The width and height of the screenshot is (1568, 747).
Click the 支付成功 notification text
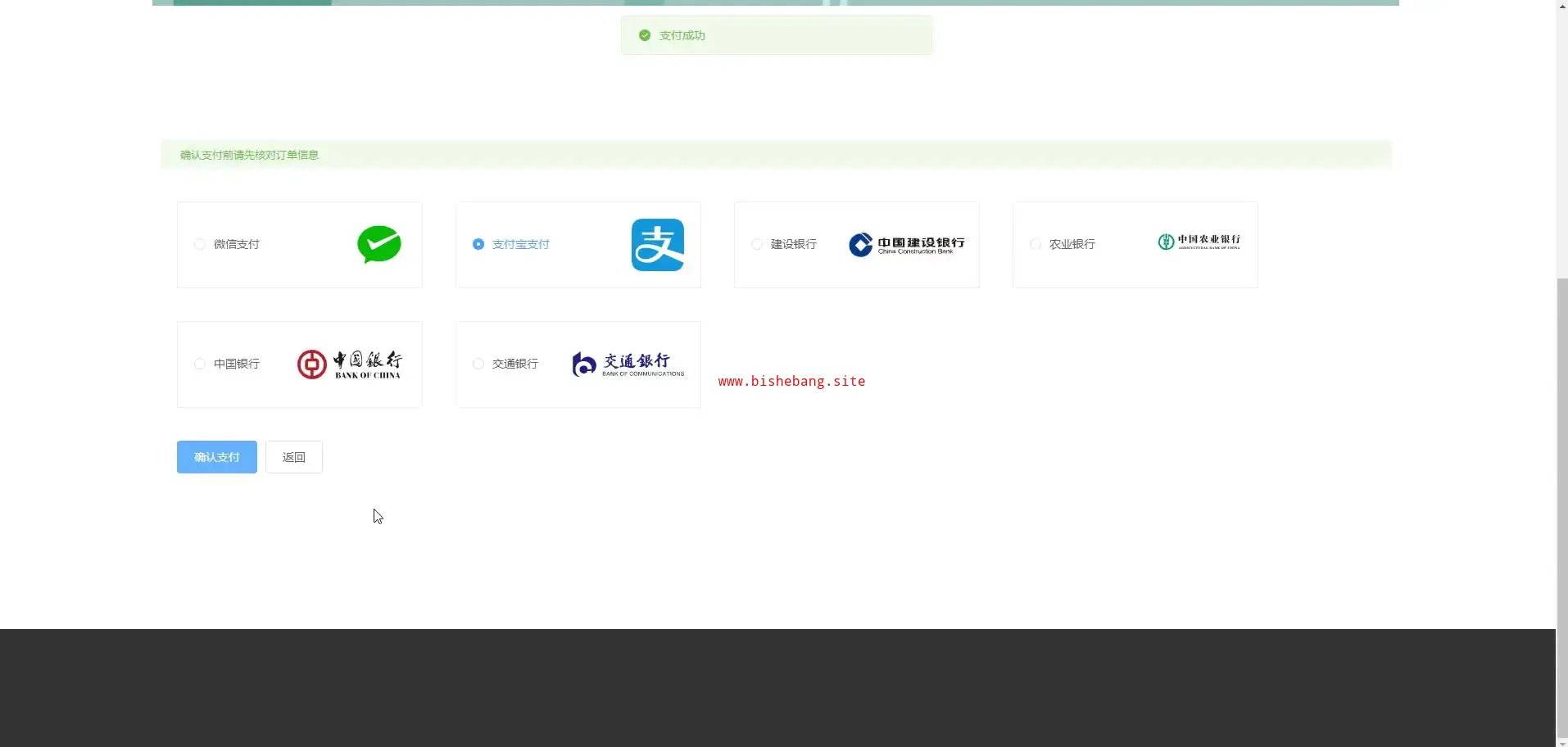[682, 35]
